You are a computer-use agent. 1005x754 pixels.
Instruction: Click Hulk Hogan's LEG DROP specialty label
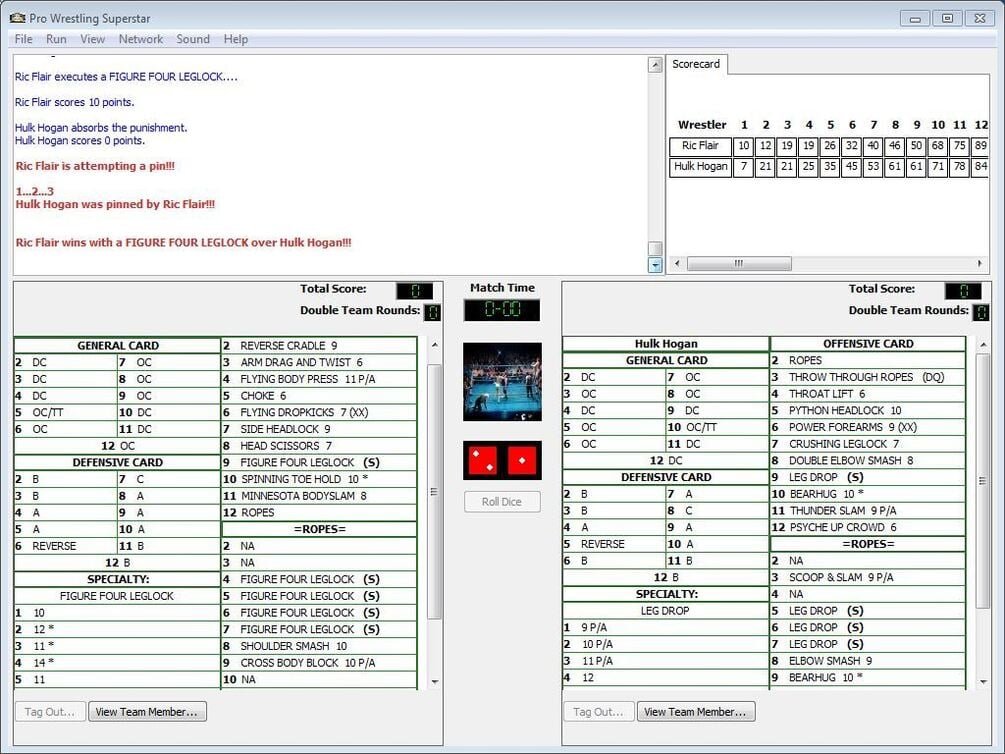pos(665,610)
